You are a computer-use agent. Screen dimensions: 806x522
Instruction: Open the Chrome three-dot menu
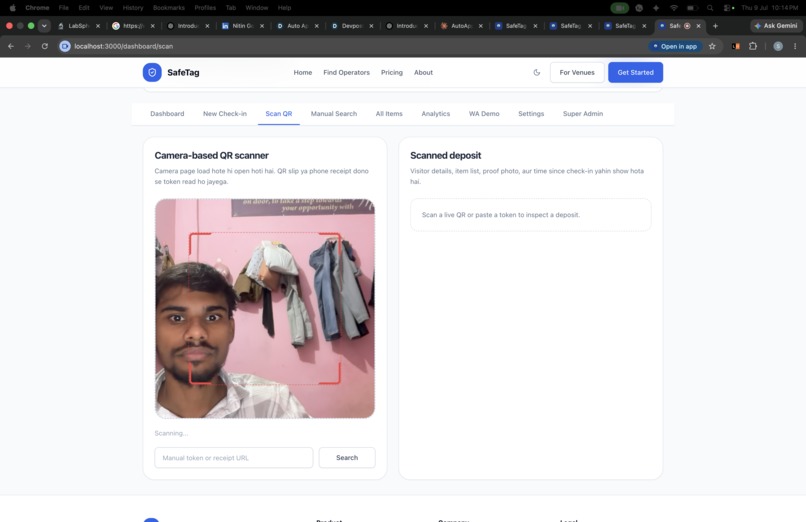pos(795,46)
